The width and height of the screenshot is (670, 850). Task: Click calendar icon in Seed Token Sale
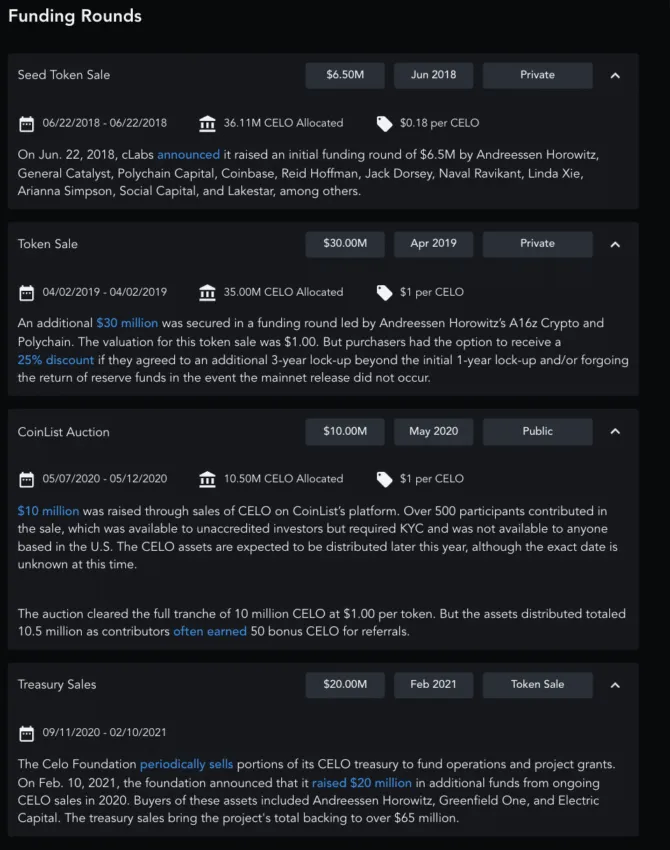27,124
